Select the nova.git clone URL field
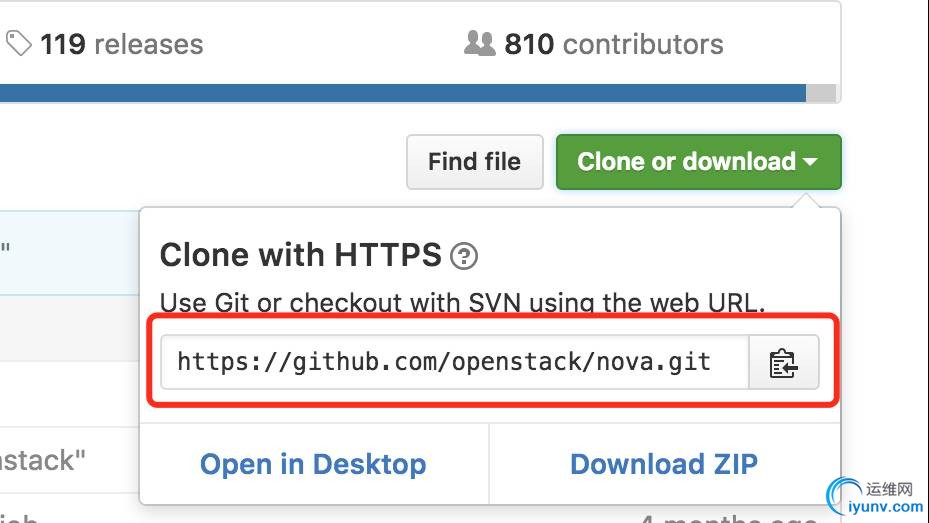 coord(454,362)
